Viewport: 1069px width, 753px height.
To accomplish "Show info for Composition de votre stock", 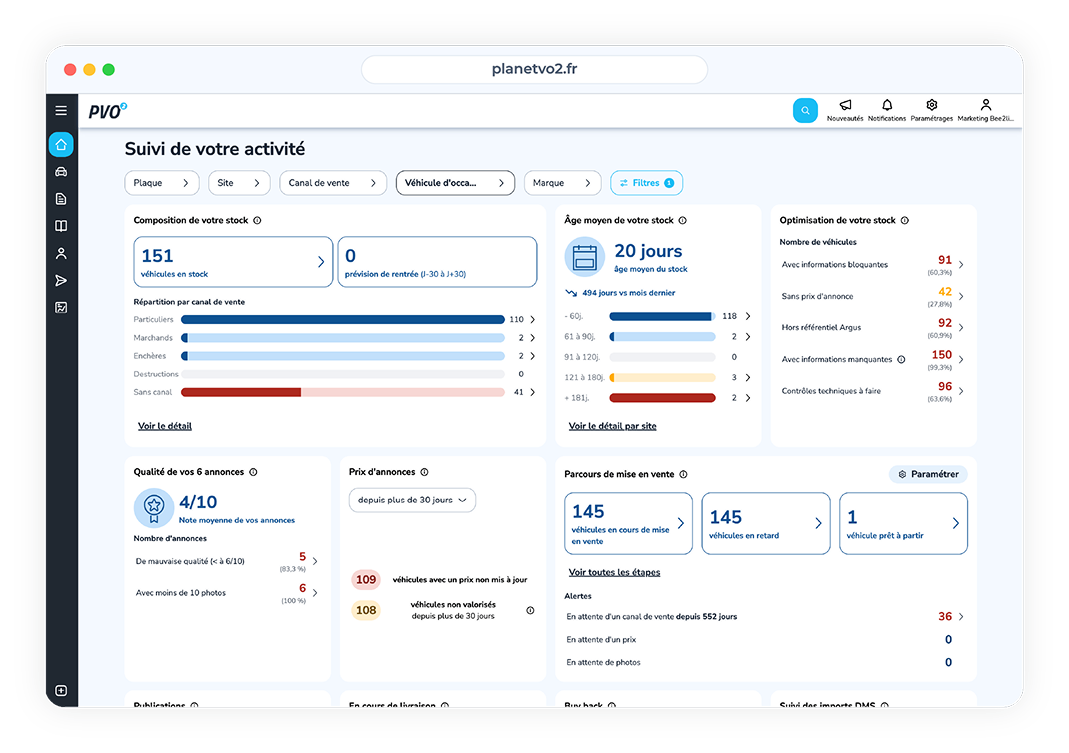I will click(257, 220).
